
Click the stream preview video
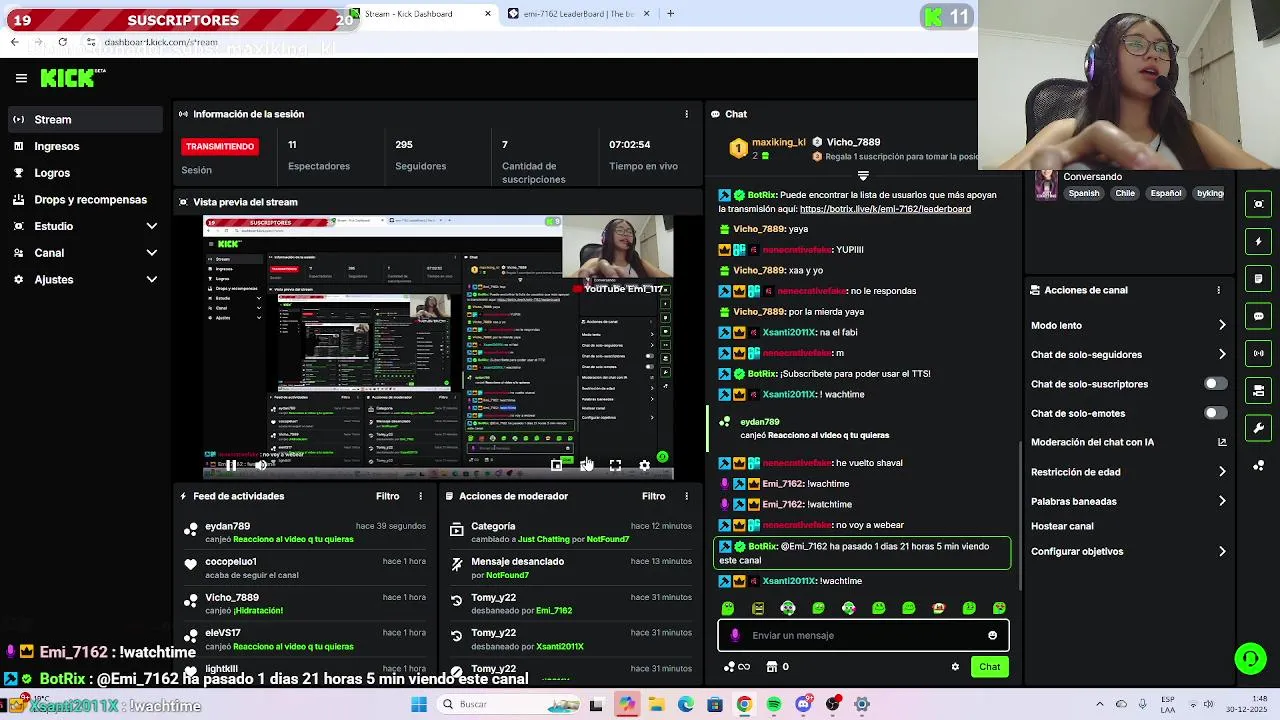point(438,347)
